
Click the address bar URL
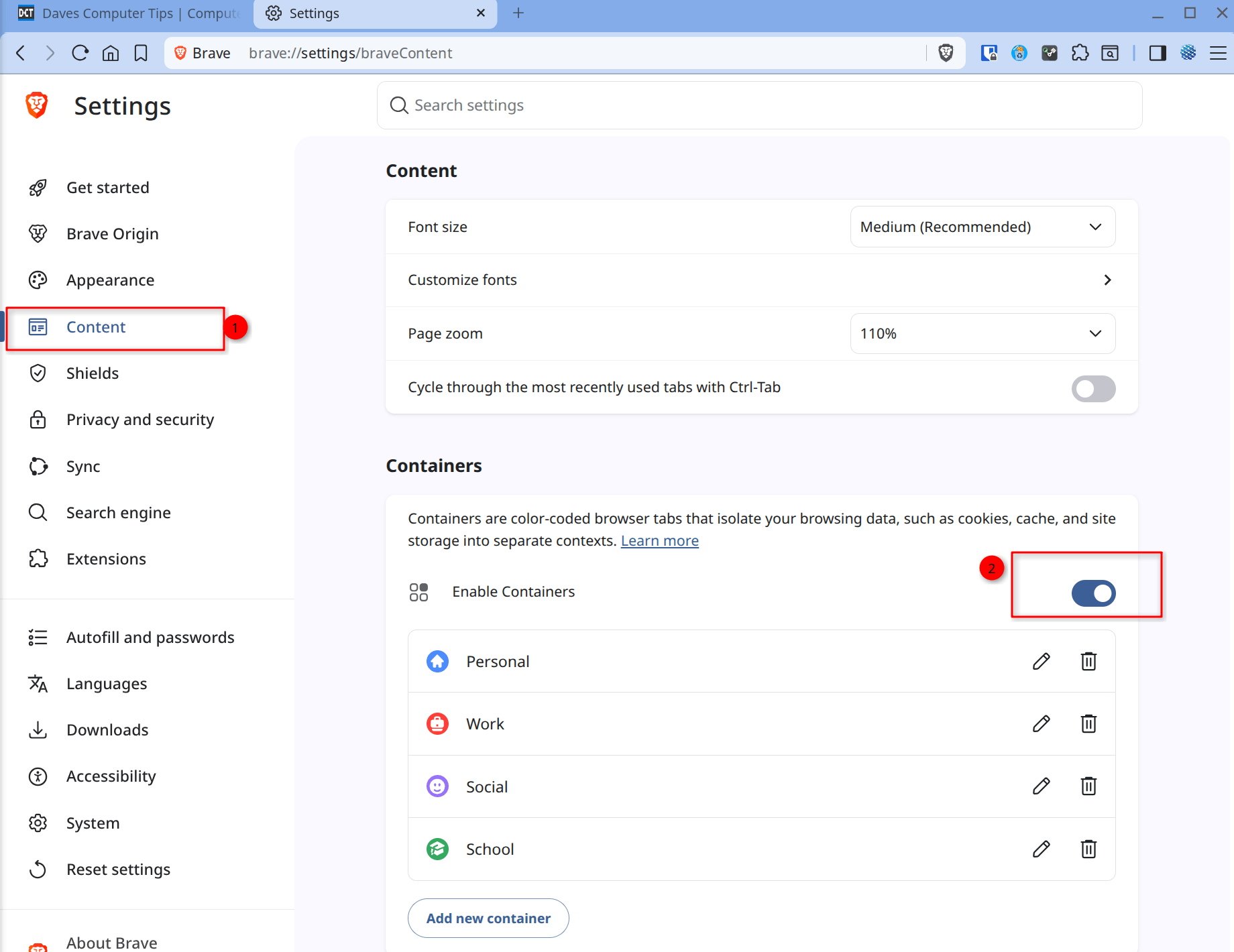350,53
